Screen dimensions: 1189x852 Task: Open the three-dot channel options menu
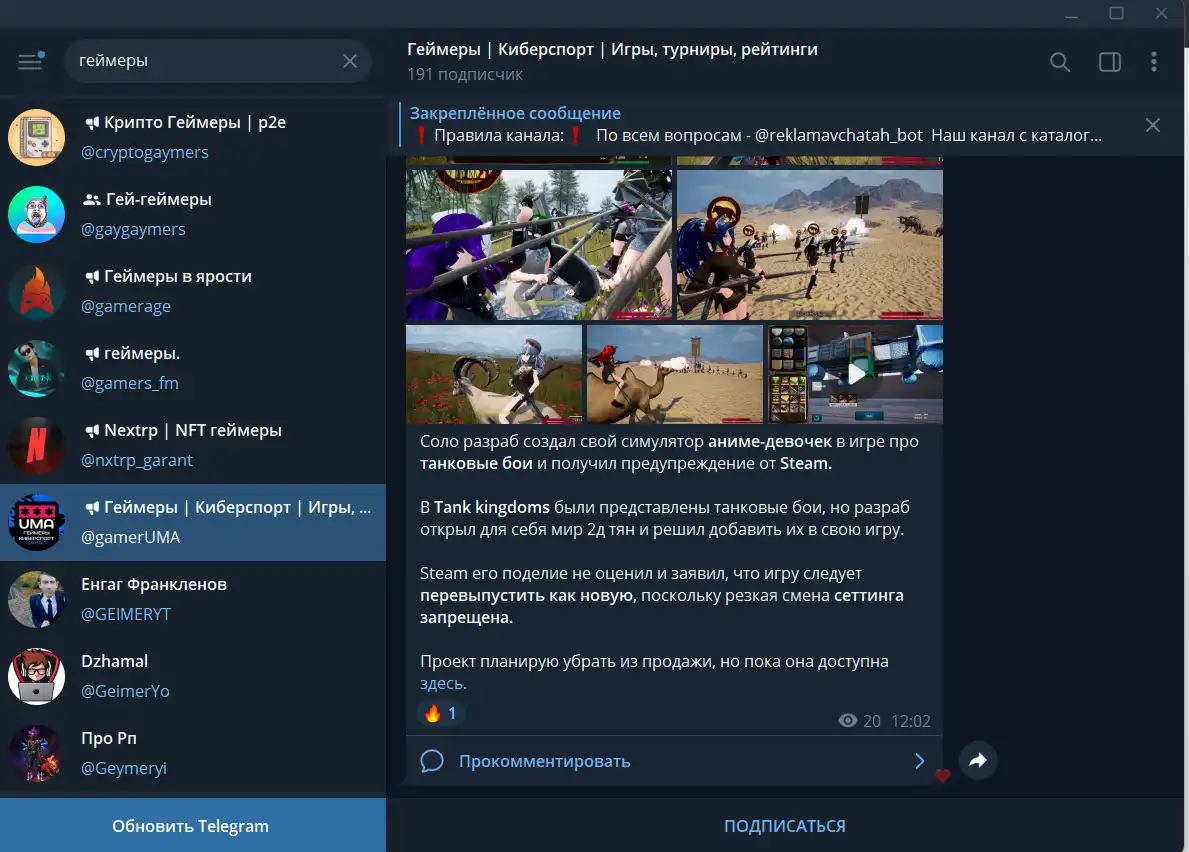point(1153,62)
